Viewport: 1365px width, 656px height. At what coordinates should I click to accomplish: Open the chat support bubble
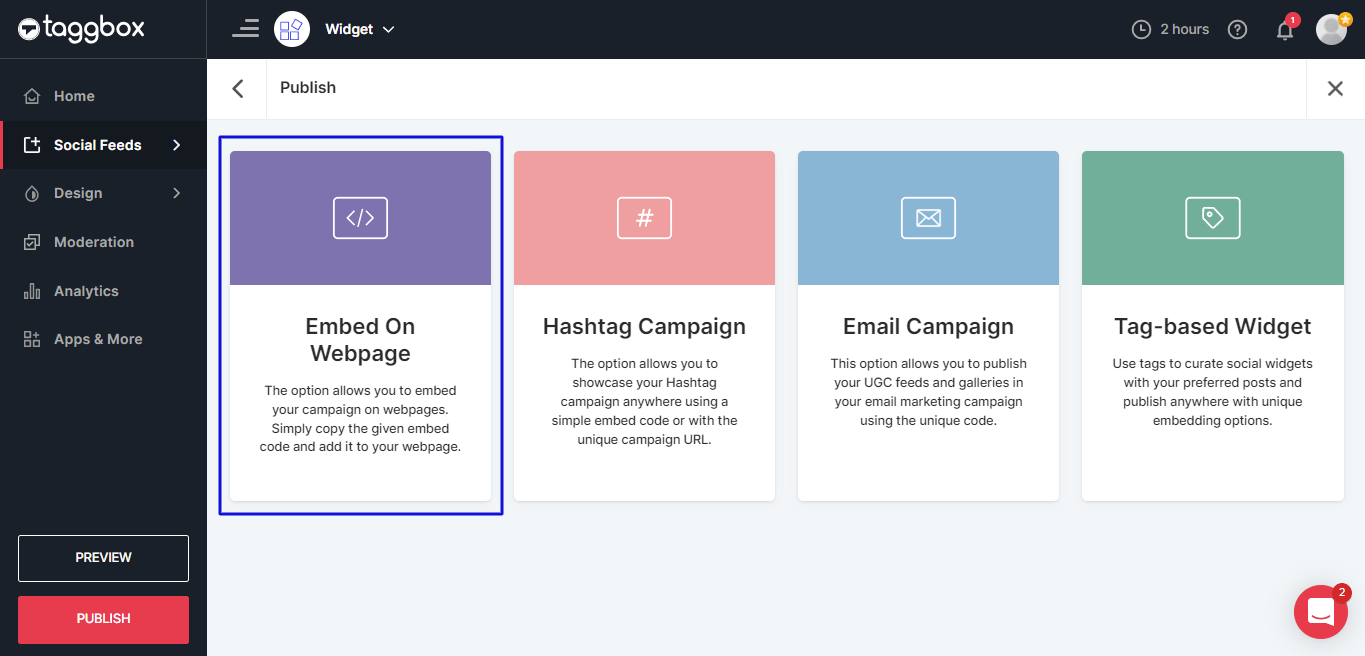pos(1320,611)
